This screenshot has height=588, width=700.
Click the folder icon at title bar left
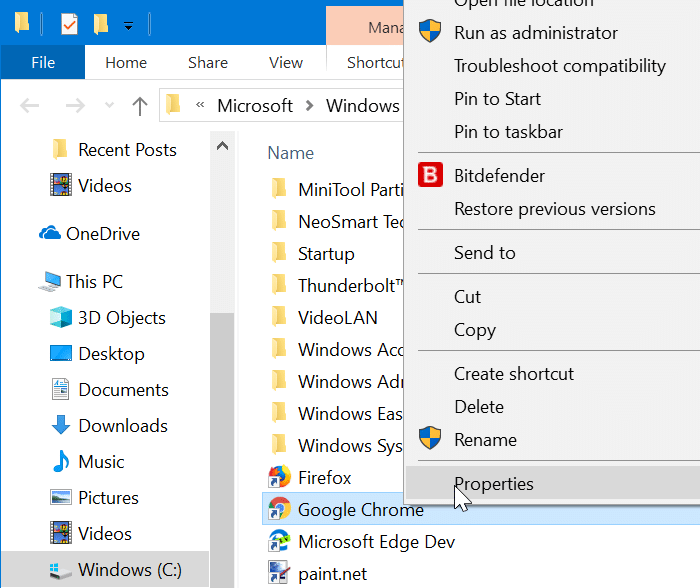point(22,23)
